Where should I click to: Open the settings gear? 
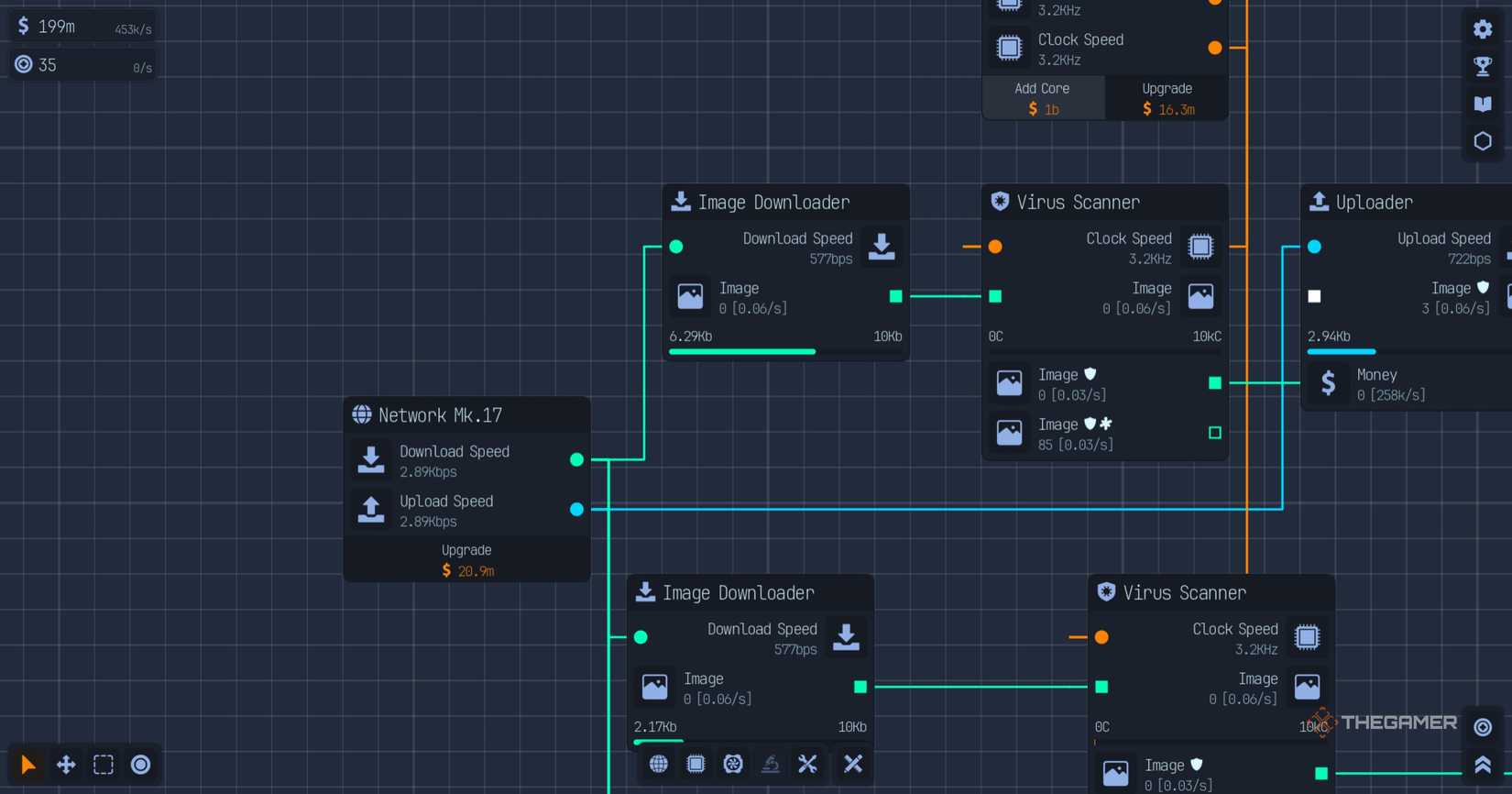click(x=1483, y=29)
